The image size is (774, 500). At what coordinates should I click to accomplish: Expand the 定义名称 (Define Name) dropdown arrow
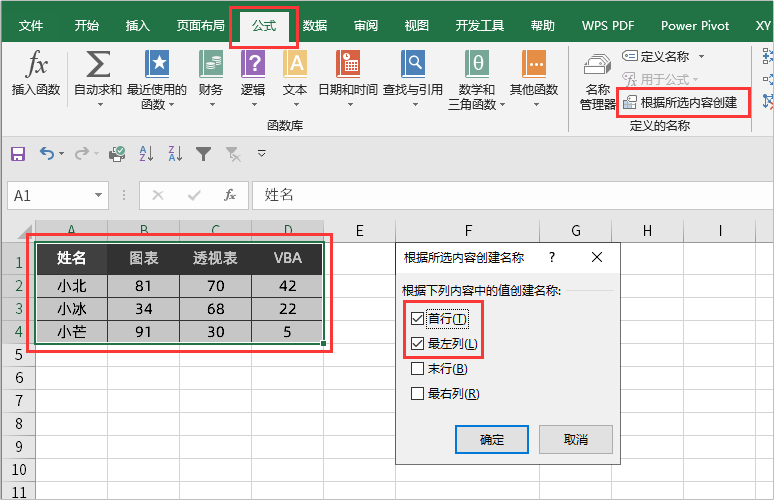(x=701, y=57)
